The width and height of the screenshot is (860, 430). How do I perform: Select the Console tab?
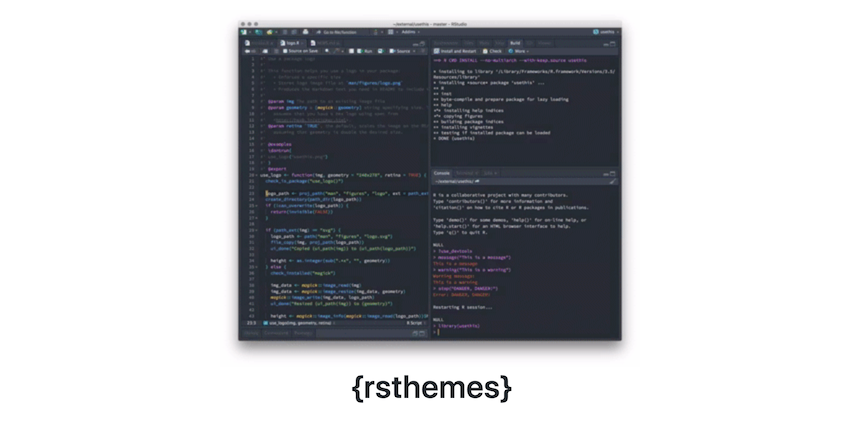[442, 173]
